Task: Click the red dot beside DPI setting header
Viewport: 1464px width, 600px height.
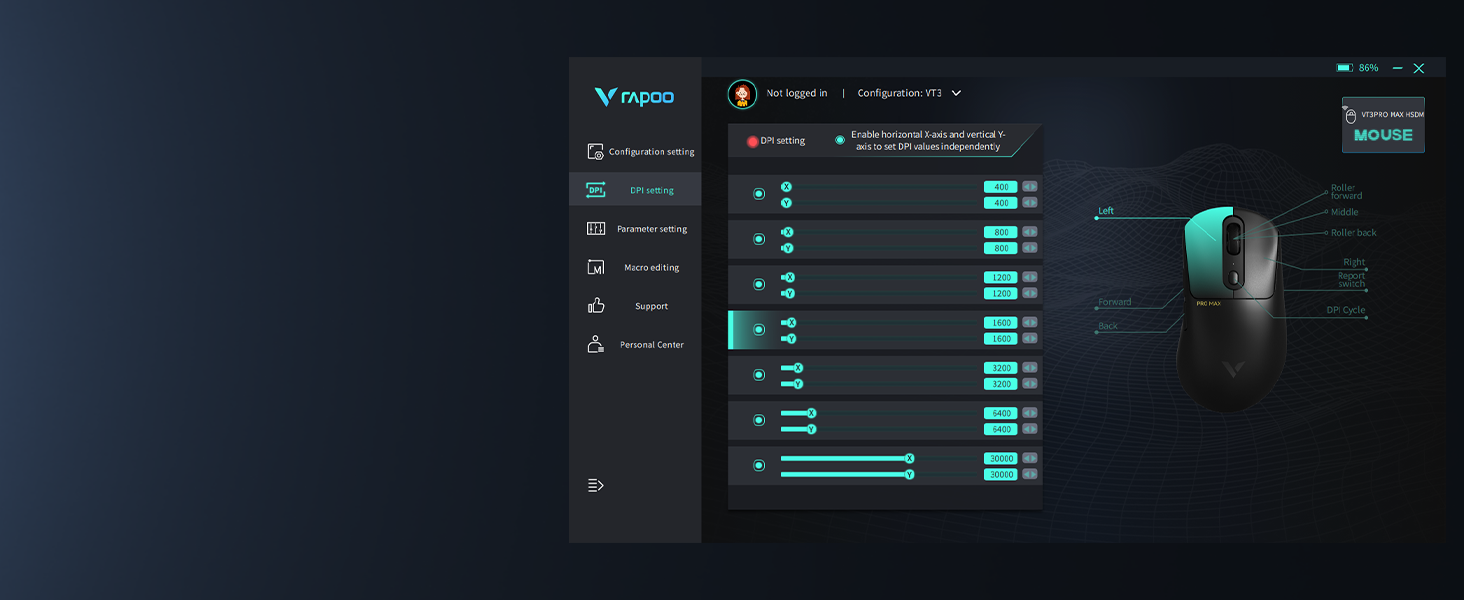Action: pyautogui.click(x=752, y=142)
